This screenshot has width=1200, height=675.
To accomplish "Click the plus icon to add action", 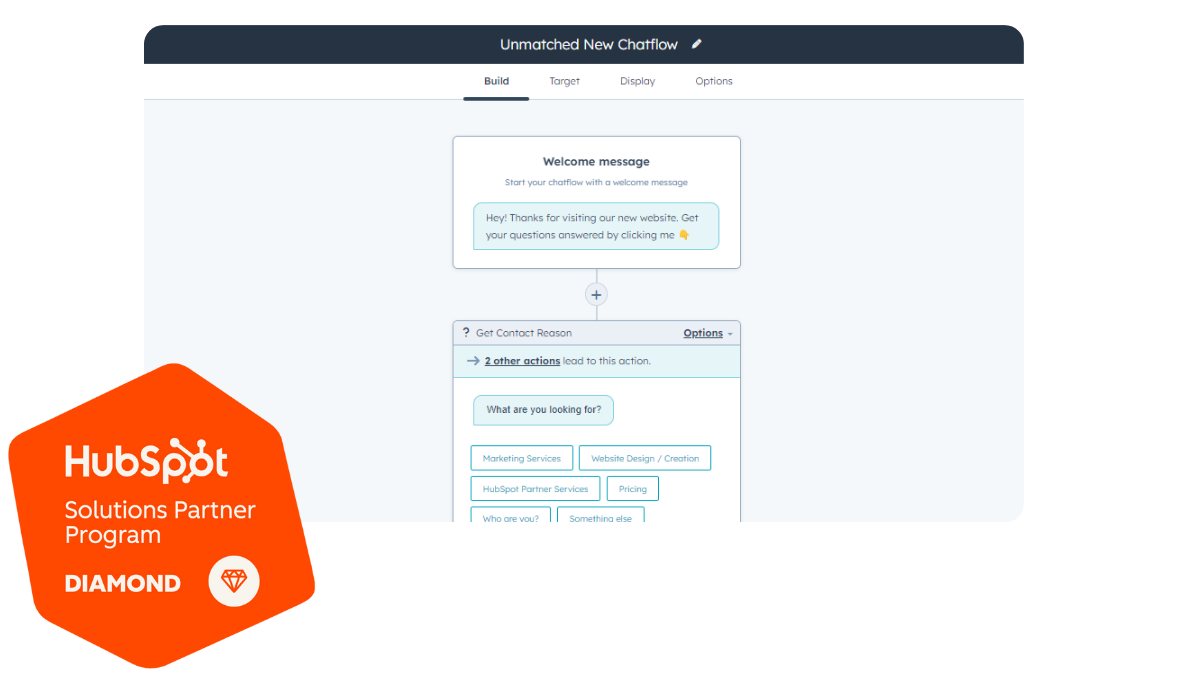I will pos(596,295).
